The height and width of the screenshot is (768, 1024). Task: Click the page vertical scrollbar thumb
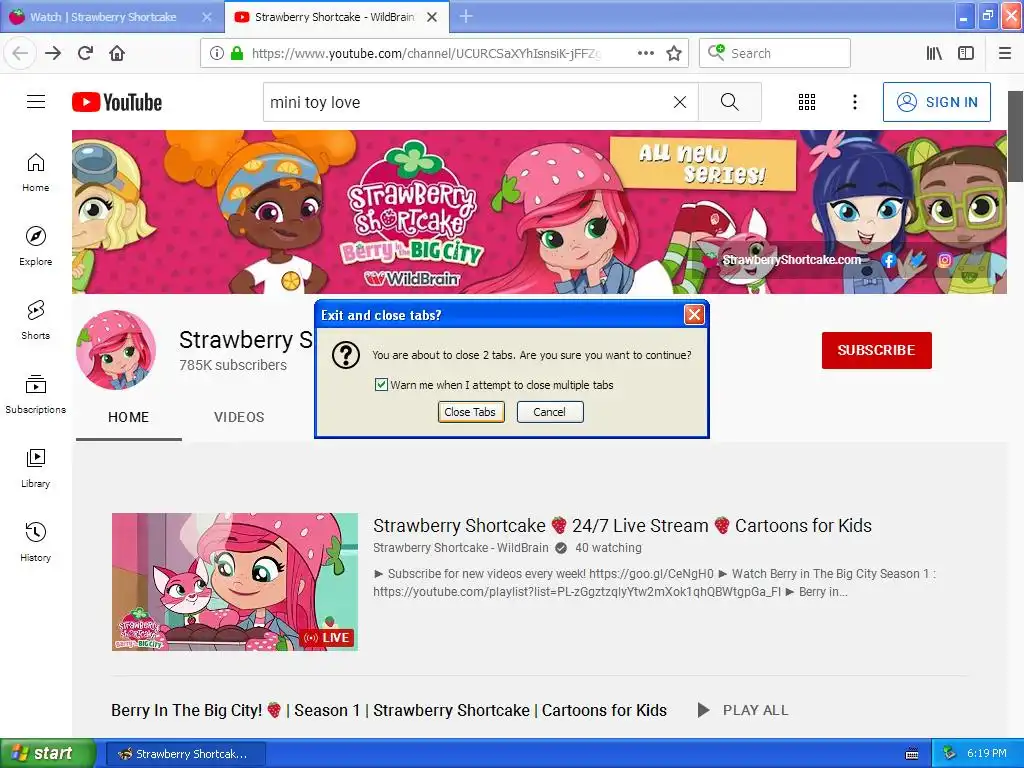click(1016, 136)
